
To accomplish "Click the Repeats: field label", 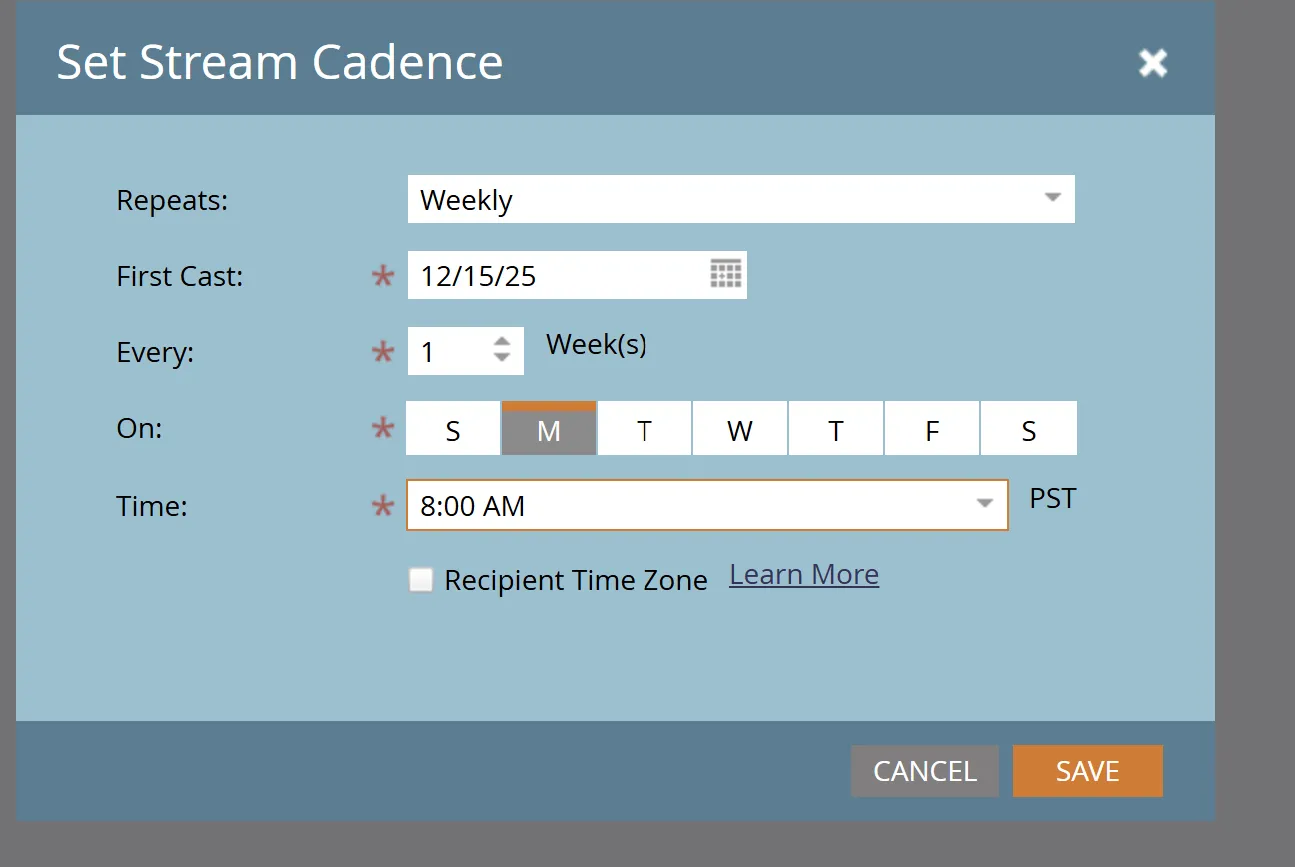I will [173, 200].
